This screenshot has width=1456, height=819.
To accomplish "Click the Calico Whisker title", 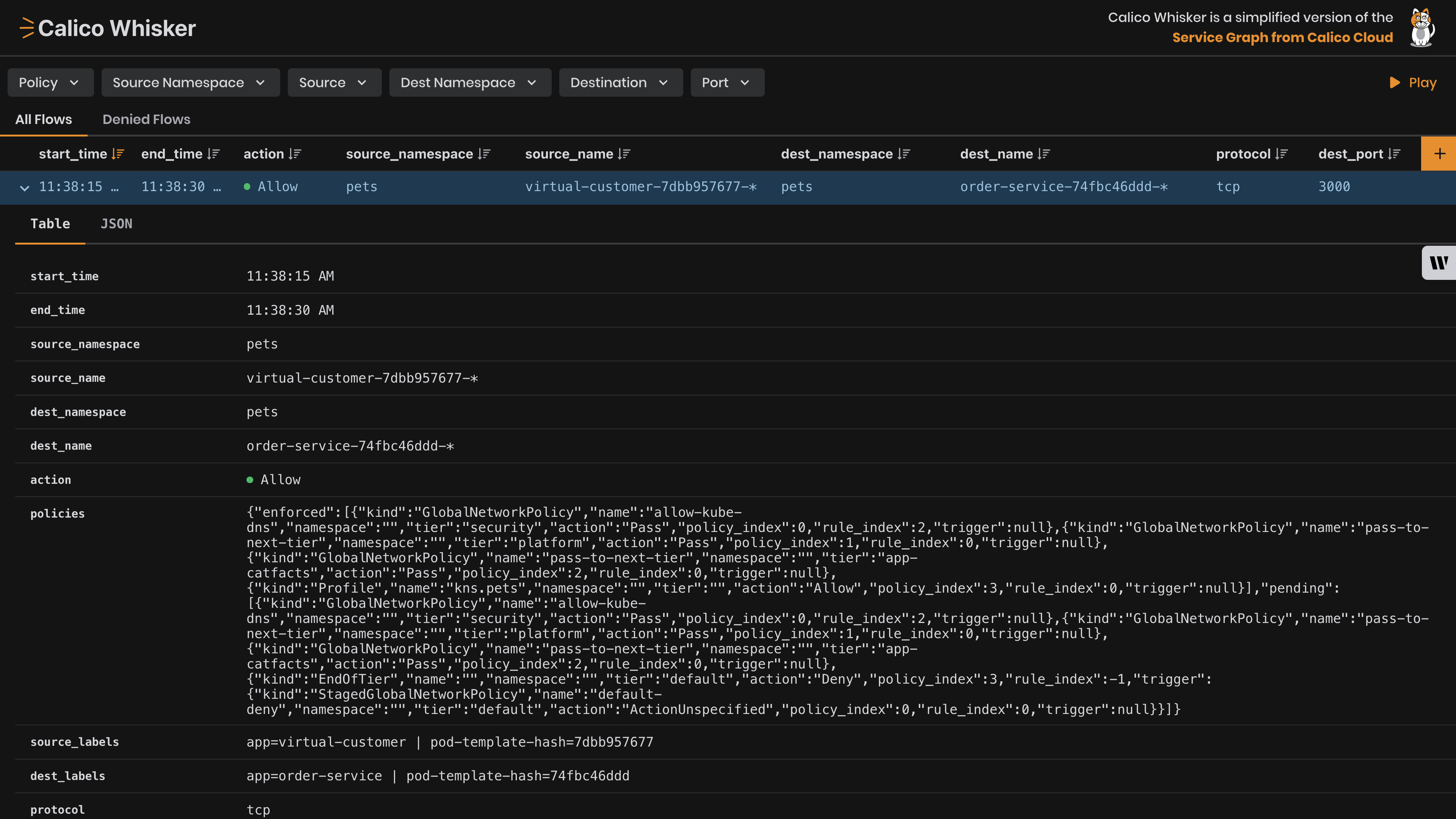I will pyautogui.click(x=117, y=28).
